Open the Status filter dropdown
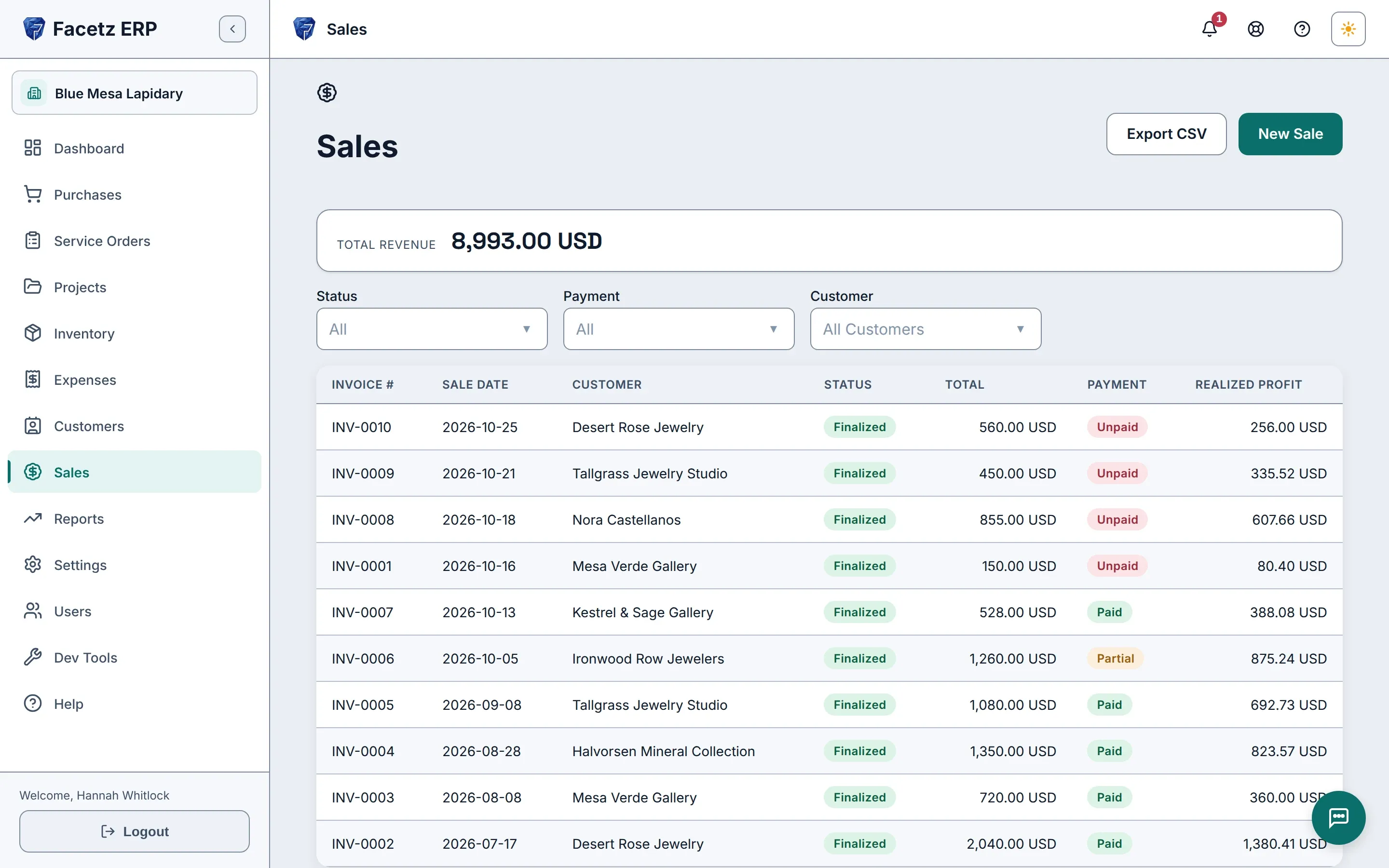The height and width of the screenshot is (868, 1389). point(432,329)
